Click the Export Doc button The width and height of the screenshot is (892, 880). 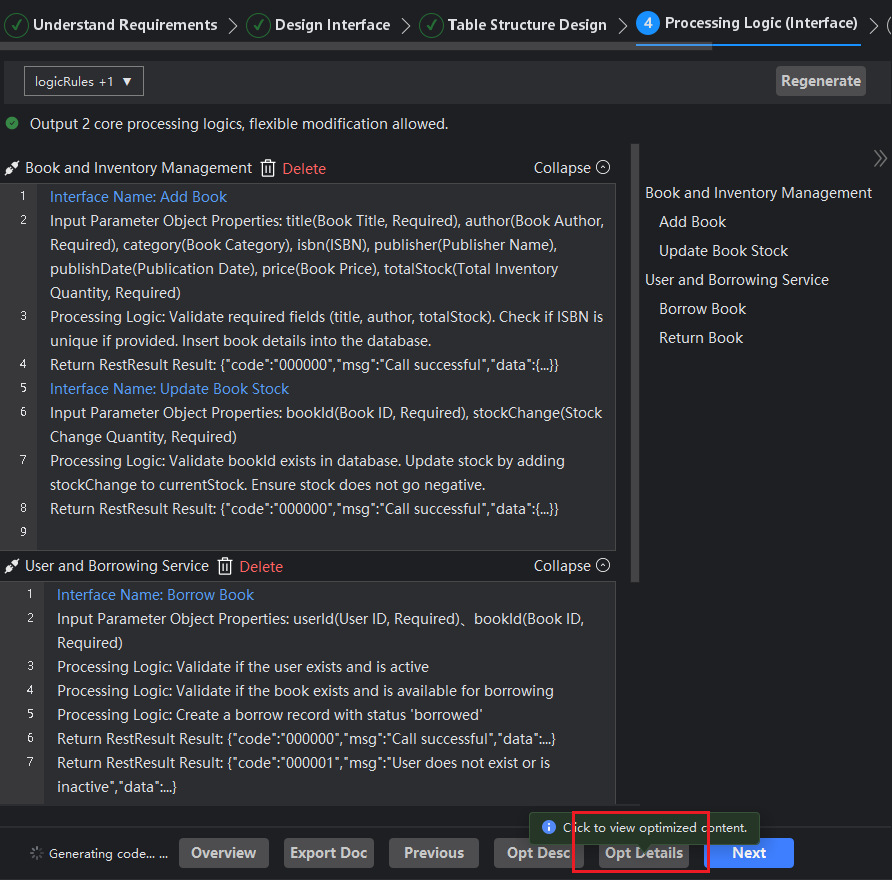click(x=329, y=853)
